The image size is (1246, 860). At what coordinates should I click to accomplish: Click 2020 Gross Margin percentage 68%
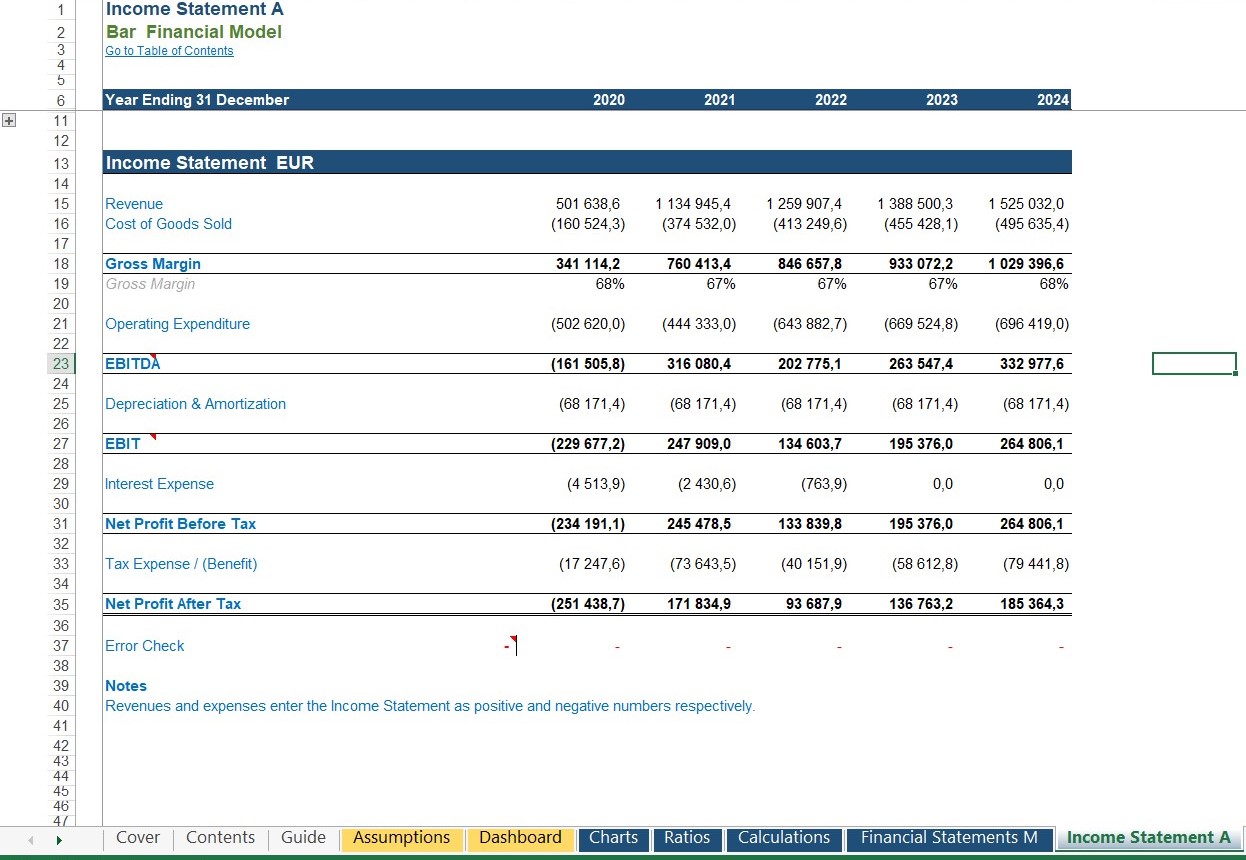tap(610, 284)
